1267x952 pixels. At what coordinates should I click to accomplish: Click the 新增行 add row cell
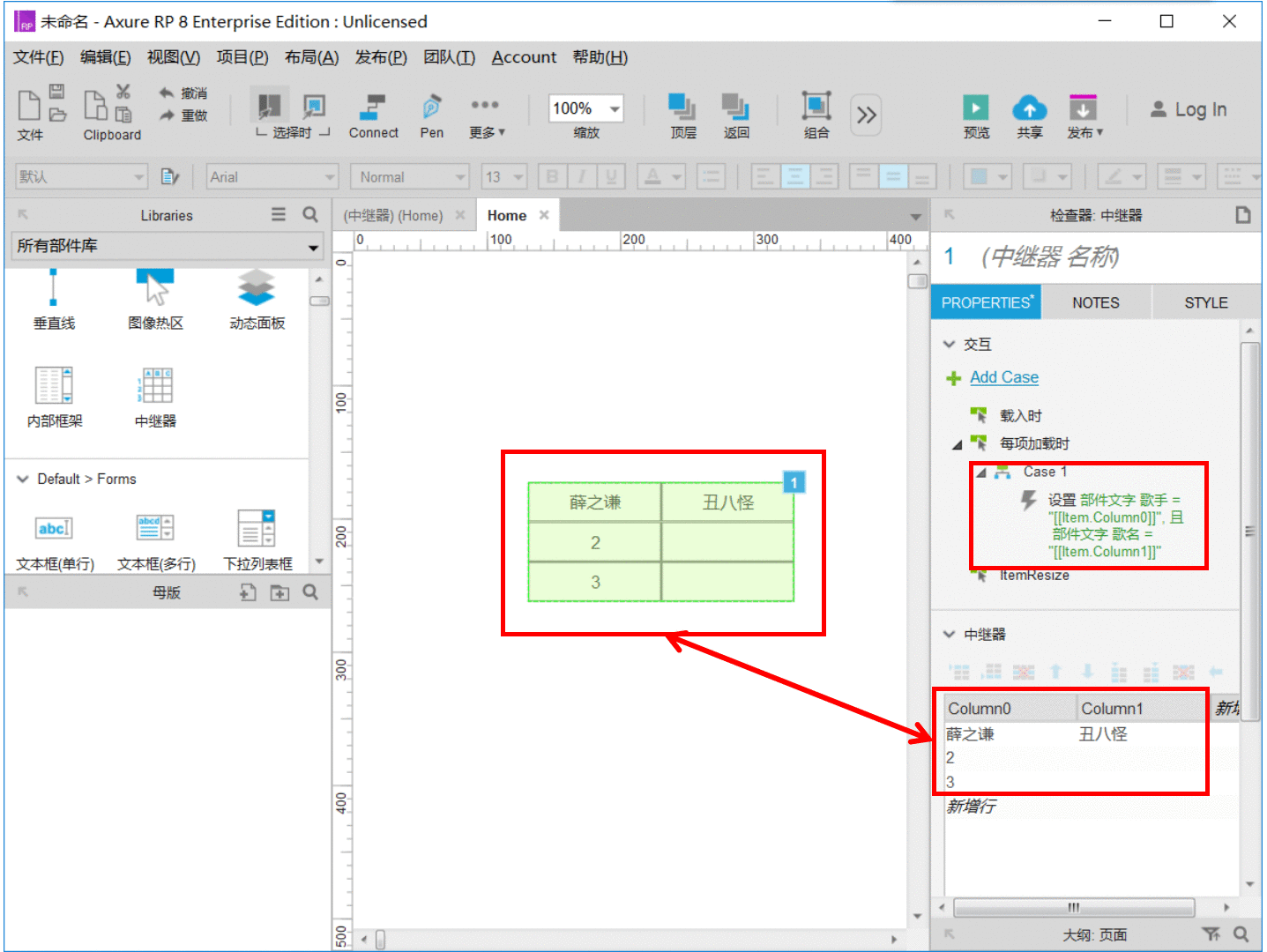(x=972, y=807)
